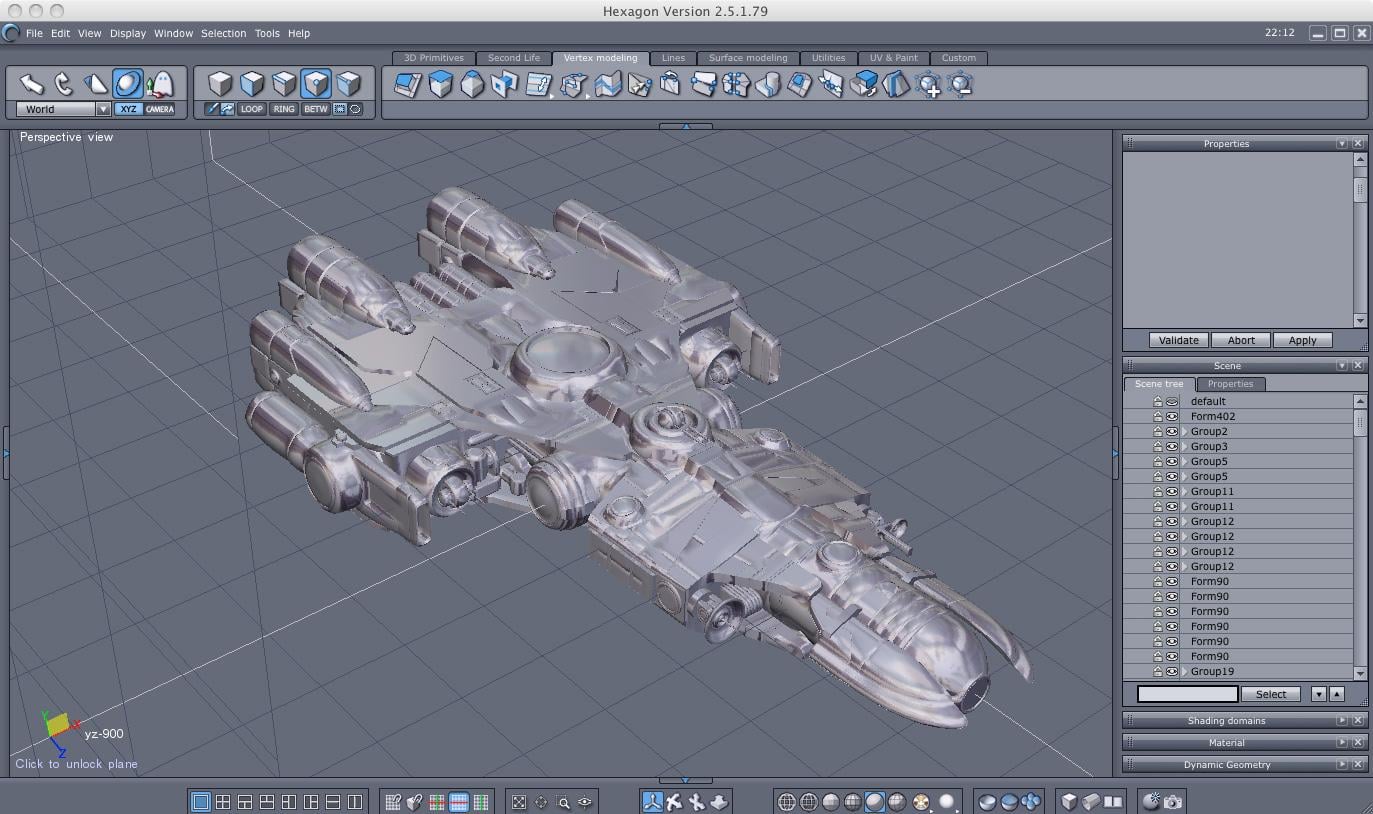Select the four-view grid layout icon
Viewport: 1373px width, 814px height.
[x=223, y=802]
